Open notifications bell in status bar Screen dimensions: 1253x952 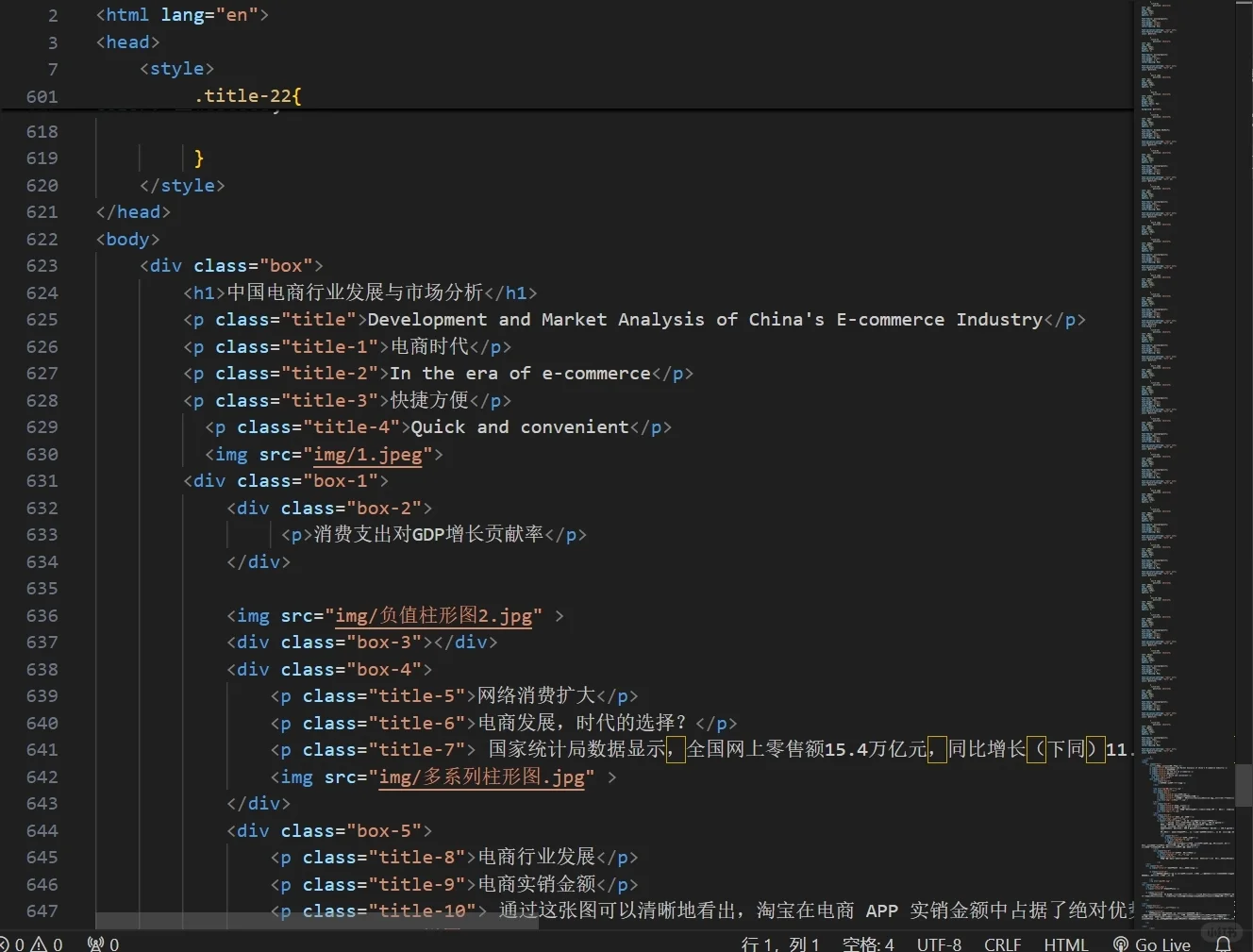point(1224,944)
